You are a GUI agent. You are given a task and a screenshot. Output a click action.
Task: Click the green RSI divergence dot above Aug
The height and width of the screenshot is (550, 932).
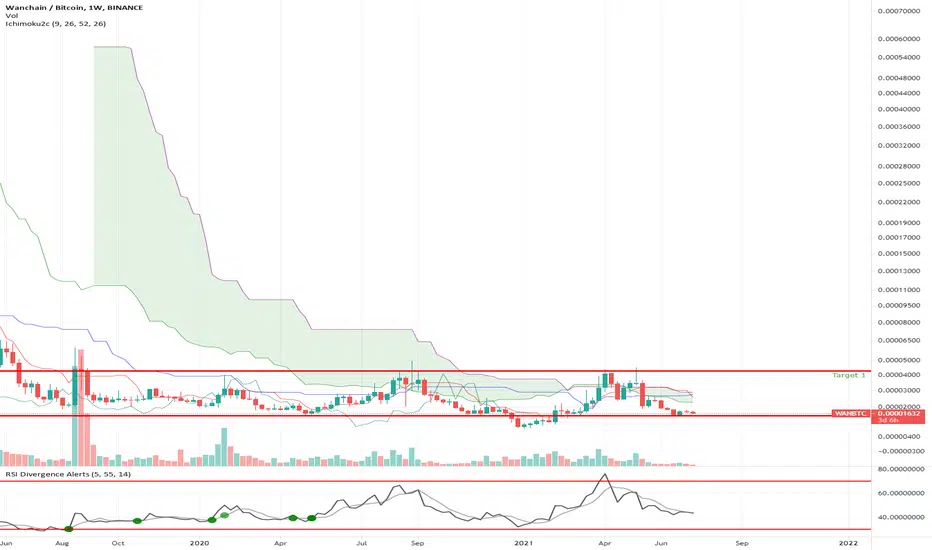(x=69, y=529)
